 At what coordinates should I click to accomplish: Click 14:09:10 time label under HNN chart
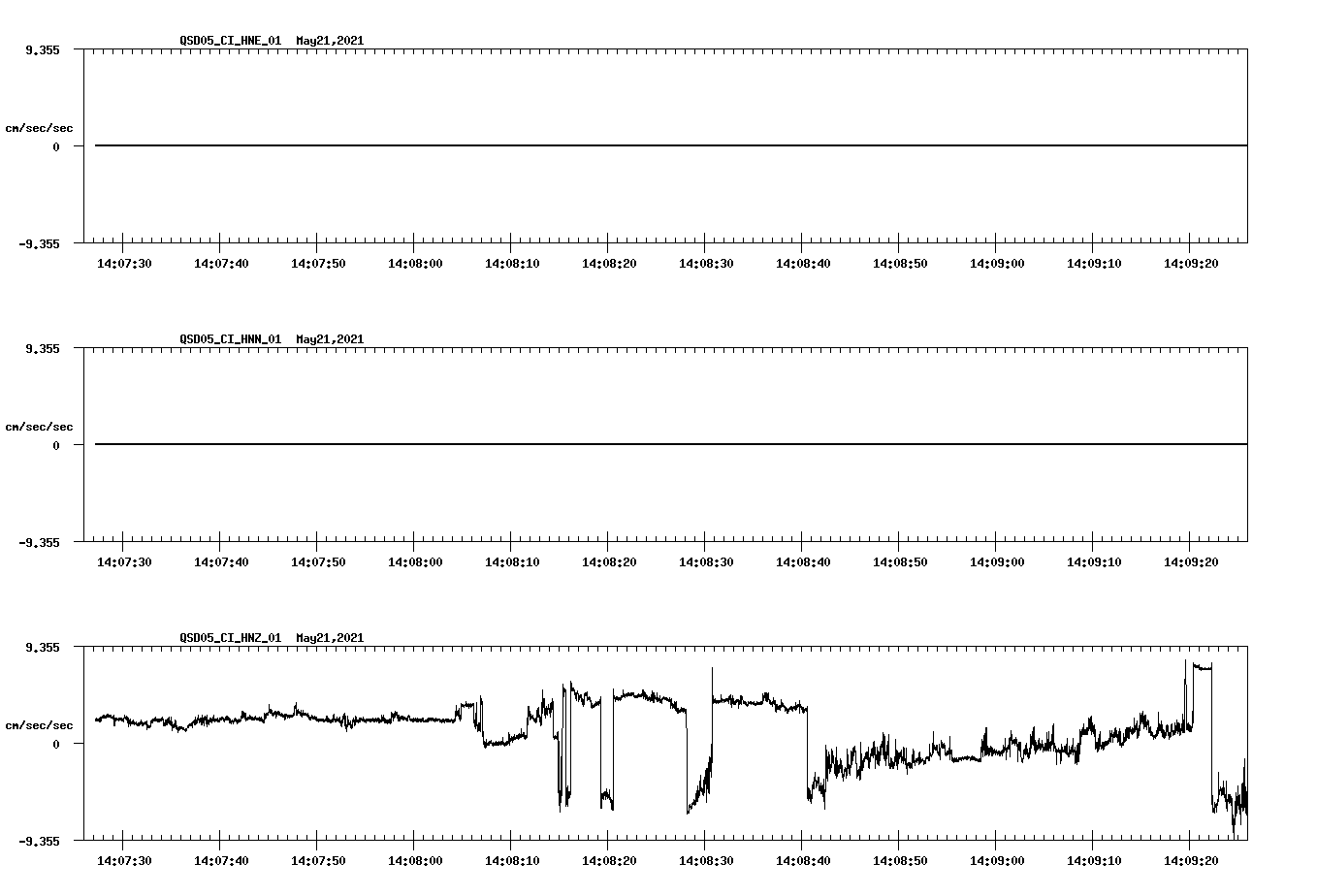tap(1094, 561)
